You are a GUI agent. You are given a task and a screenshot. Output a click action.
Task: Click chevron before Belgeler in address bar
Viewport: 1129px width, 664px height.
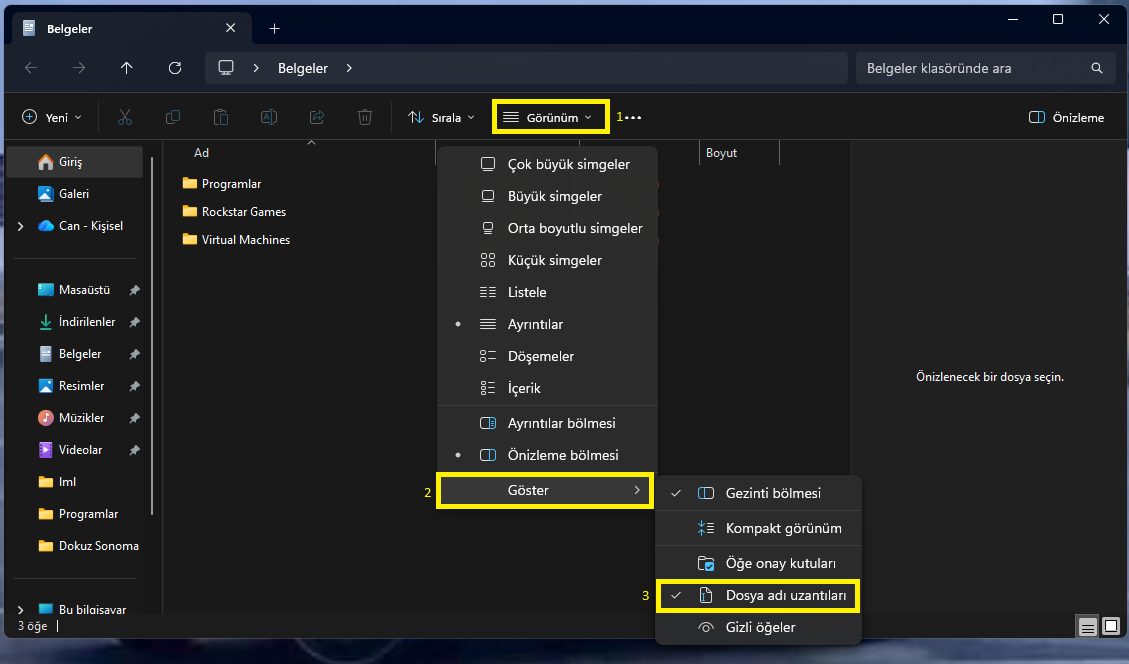pyautogui.click(x=256, y=68)
